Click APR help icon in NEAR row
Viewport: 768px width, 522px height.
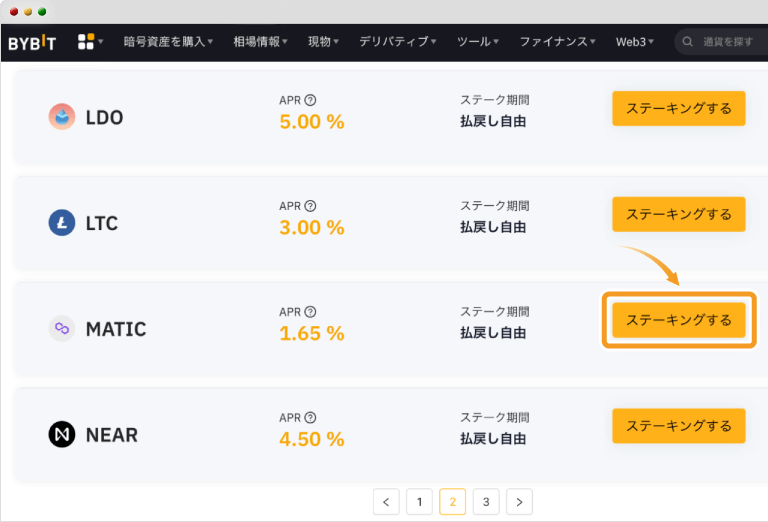pos(310,418)
